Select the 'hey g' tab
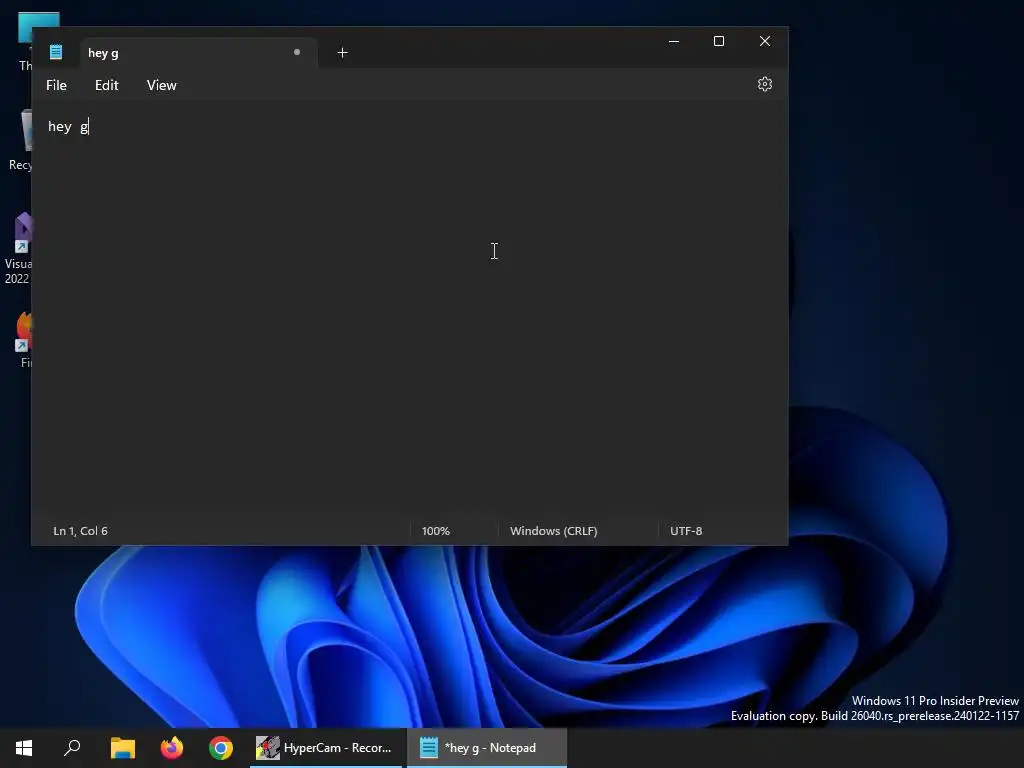Viewport: 1024px width, 768px height. click(x=199, y=53)
